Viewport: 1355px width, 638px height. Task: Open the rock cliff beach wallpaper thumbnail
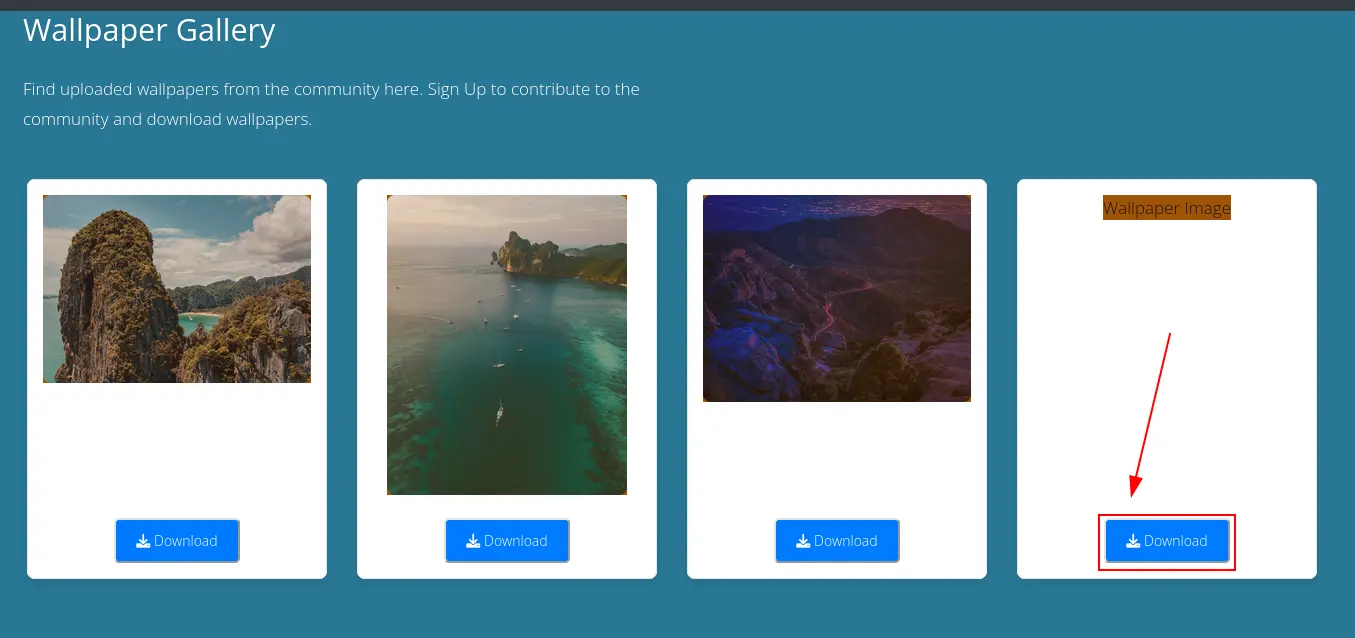177,289
